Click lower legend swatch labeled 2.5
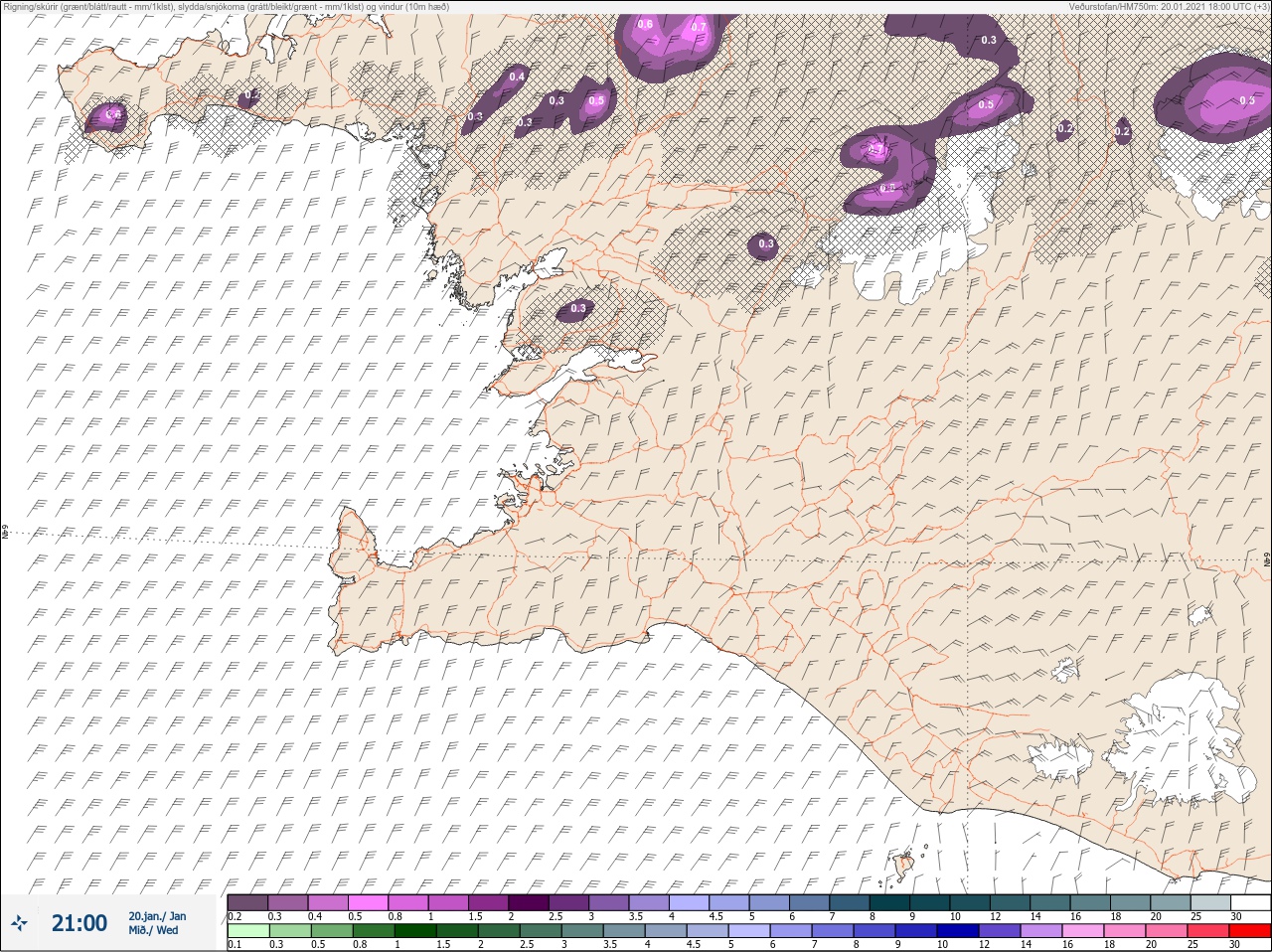This screenshot has width=1272, height=952. pyautogui.click(x=540, y=931)
